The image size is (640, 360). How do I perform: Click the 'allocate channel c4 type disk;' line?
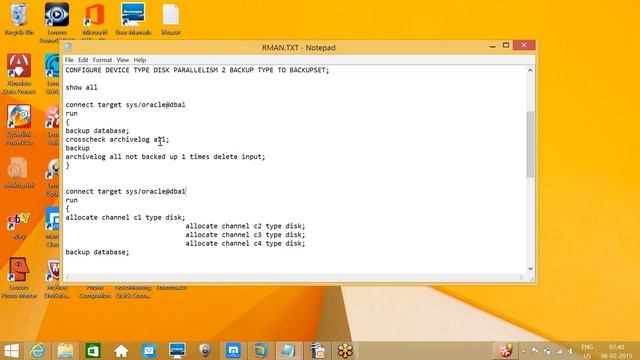click(245, 244)
